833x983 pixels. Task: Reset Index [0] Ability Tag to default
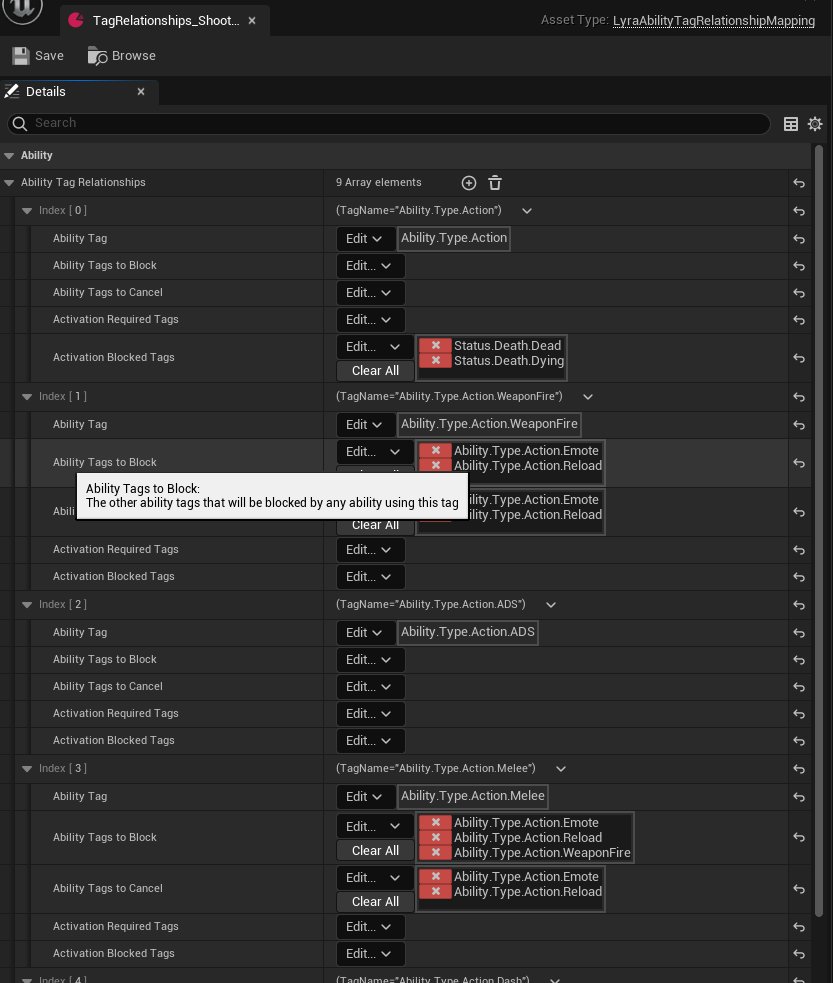pos(799,239)
